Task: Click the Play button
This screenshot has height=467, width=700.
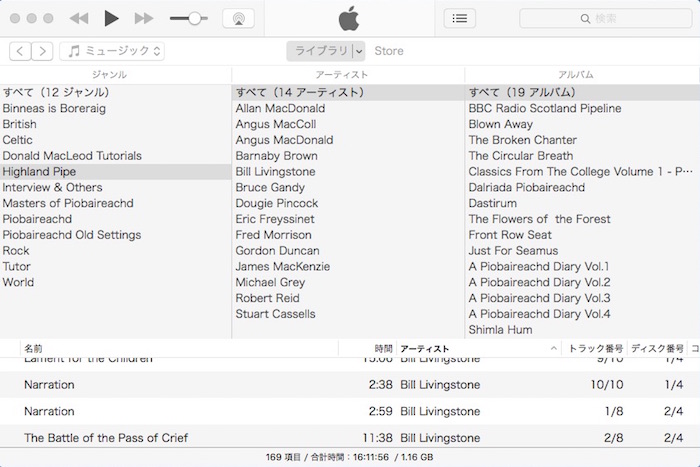Action: pos(111,18)
